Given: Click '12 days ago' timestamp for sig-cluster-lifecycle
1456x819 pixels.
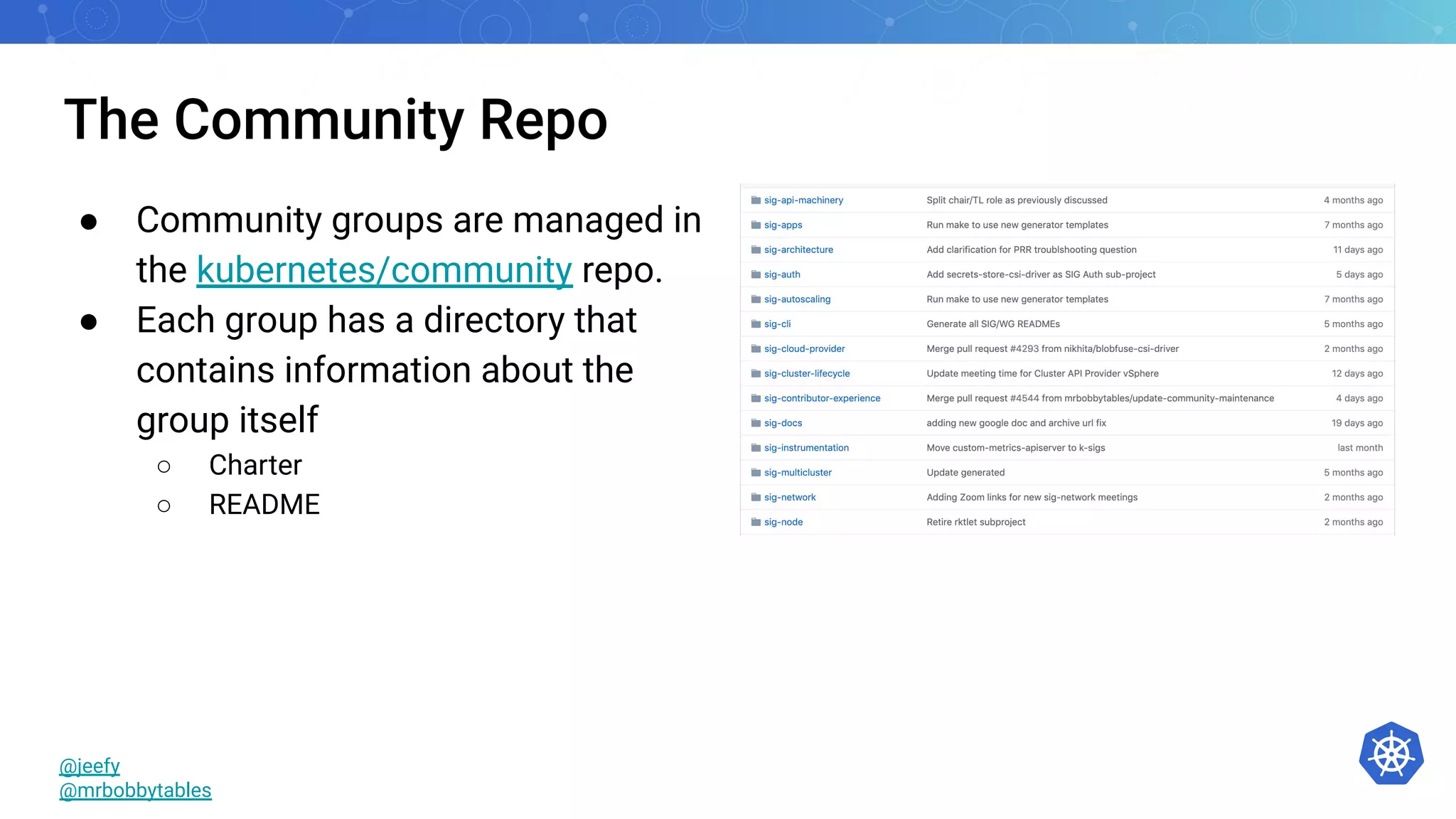Looking at the screenshot, I should 1357,374.
